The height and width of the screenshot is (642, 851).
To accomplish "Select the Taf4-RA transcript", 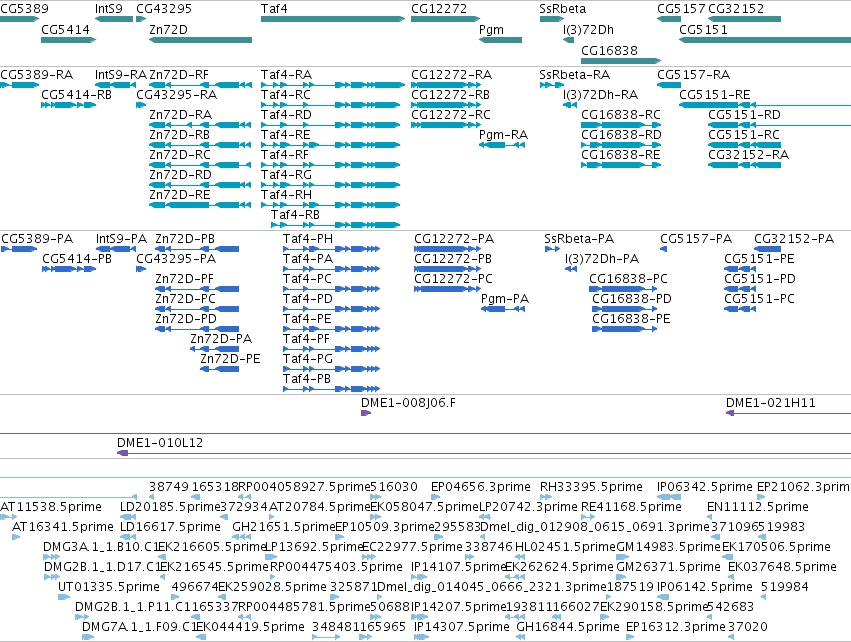I will (x=333, y=85).
